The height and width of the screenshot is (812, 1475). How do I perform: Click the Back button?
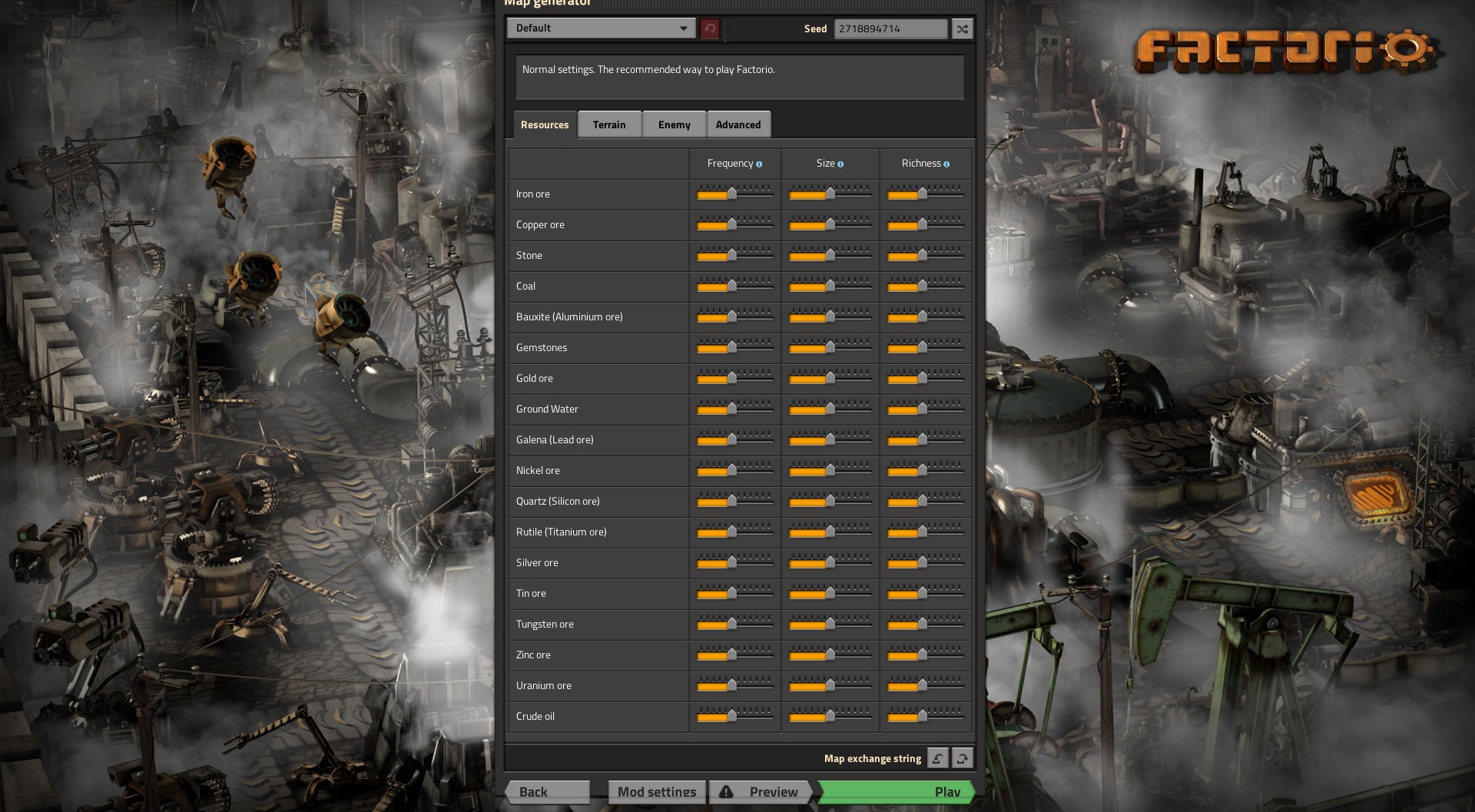pyautogui.click(x=548, y=792)
